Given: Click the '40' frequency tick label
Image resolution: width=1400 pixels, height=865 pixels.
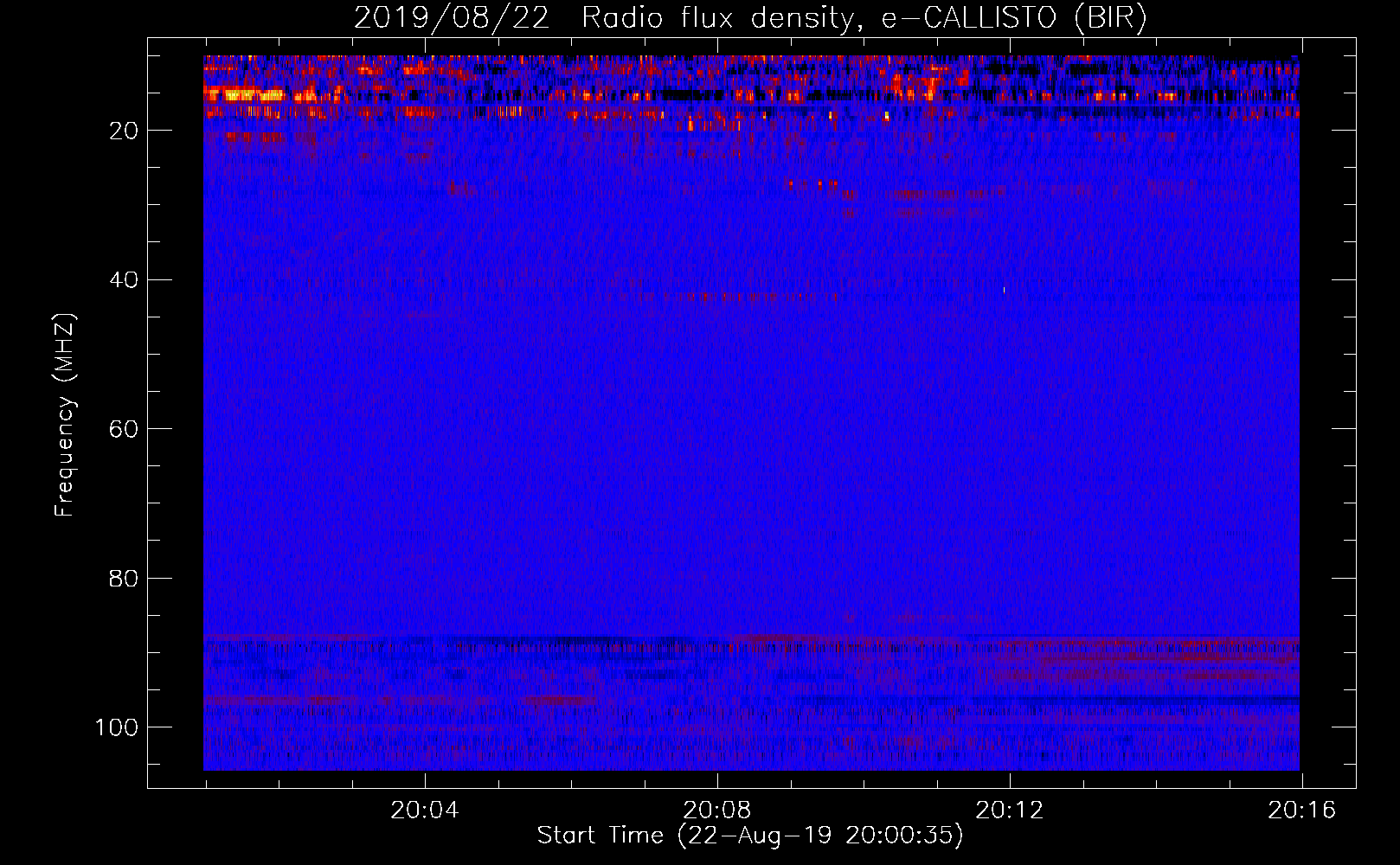Looking at the screenshot, I should point(124,280).
